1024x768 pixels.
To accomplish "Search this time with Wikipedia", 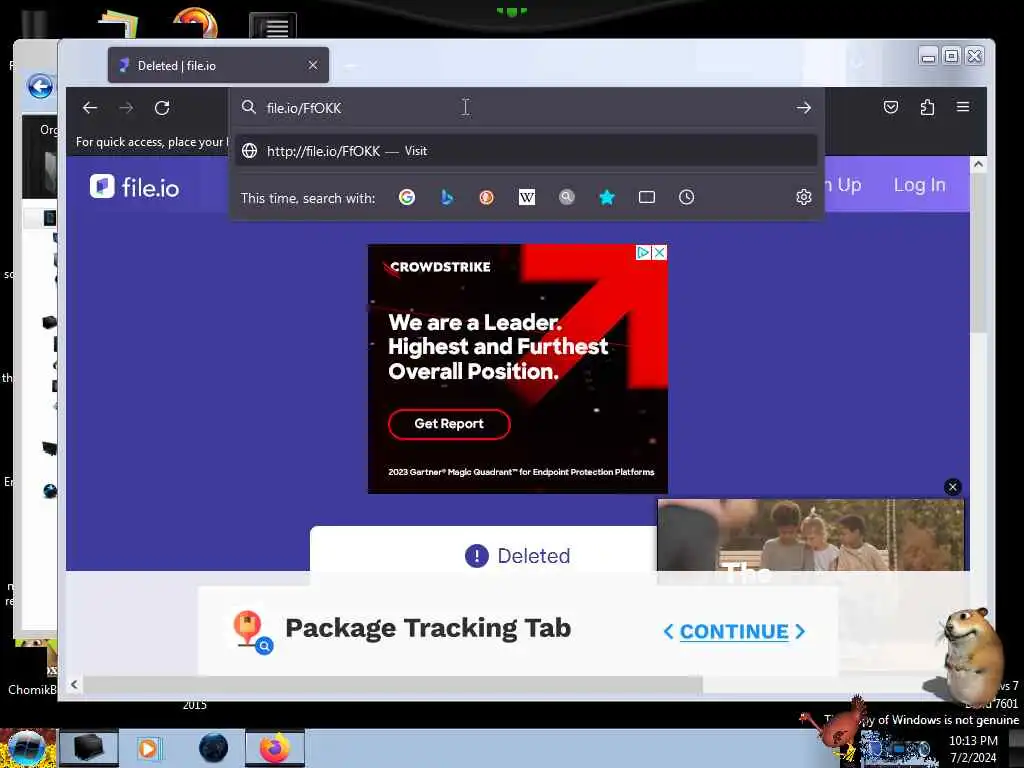I will click(x=526, y=197).
